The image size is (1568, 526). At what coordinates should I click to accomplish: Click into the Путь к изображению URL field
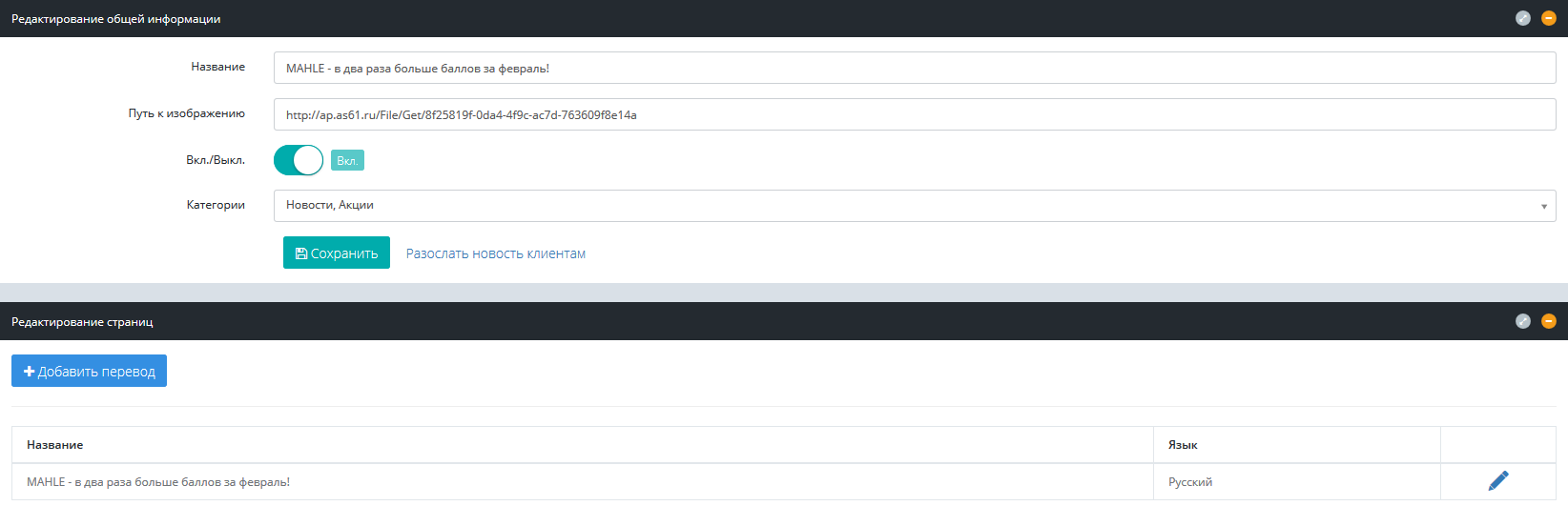click(x=914, y=115)
